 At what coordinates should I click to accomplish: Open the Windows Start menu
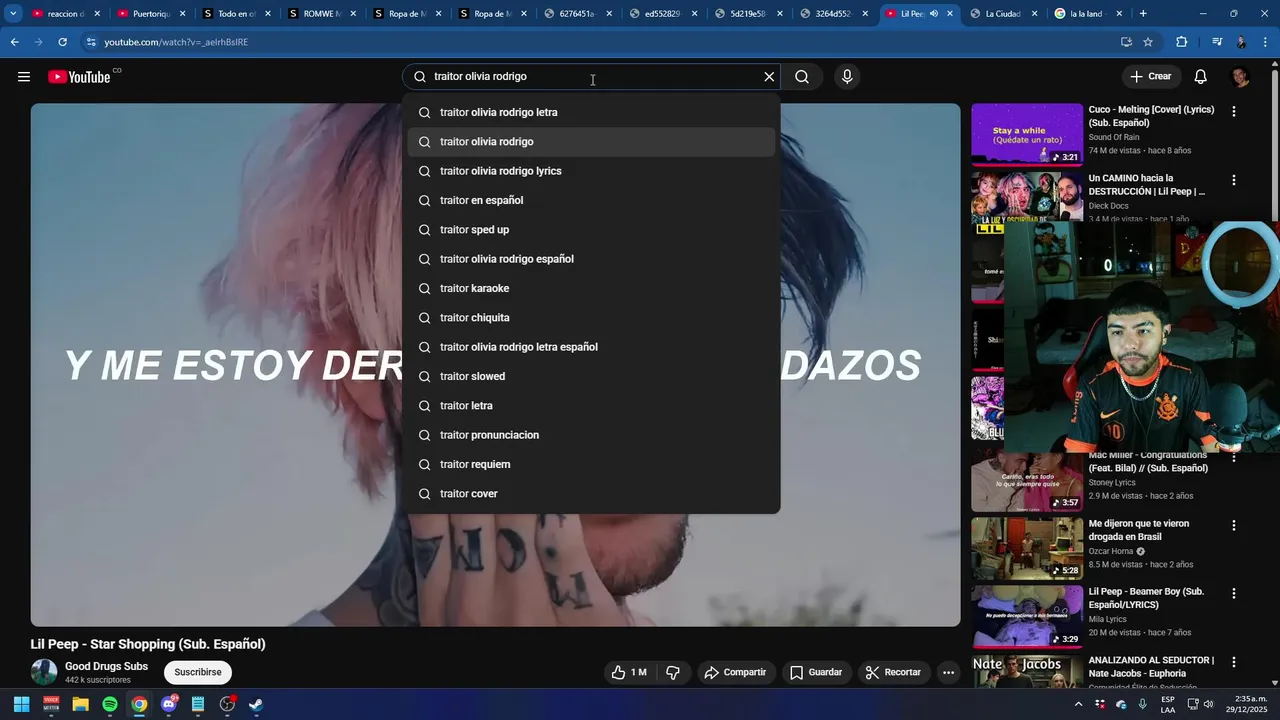click(21, 704)
